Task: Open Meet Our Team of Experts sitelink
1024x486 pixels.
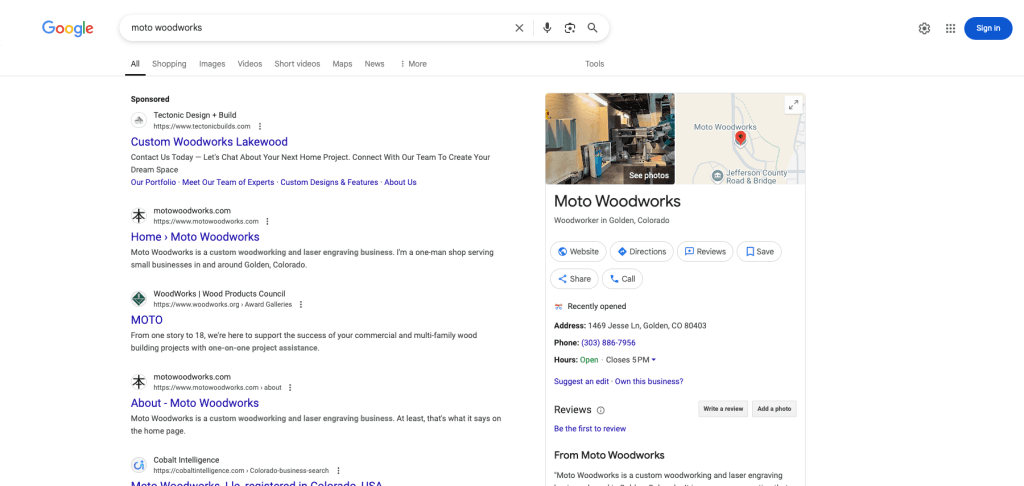Action: (228, 182)
